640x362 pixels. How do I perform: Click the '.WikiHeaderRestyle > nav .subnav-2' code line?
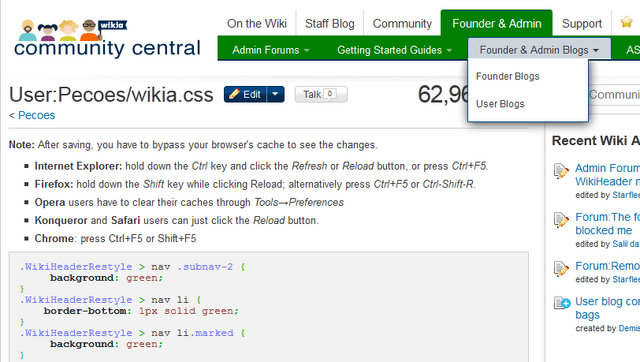point(133,267)
